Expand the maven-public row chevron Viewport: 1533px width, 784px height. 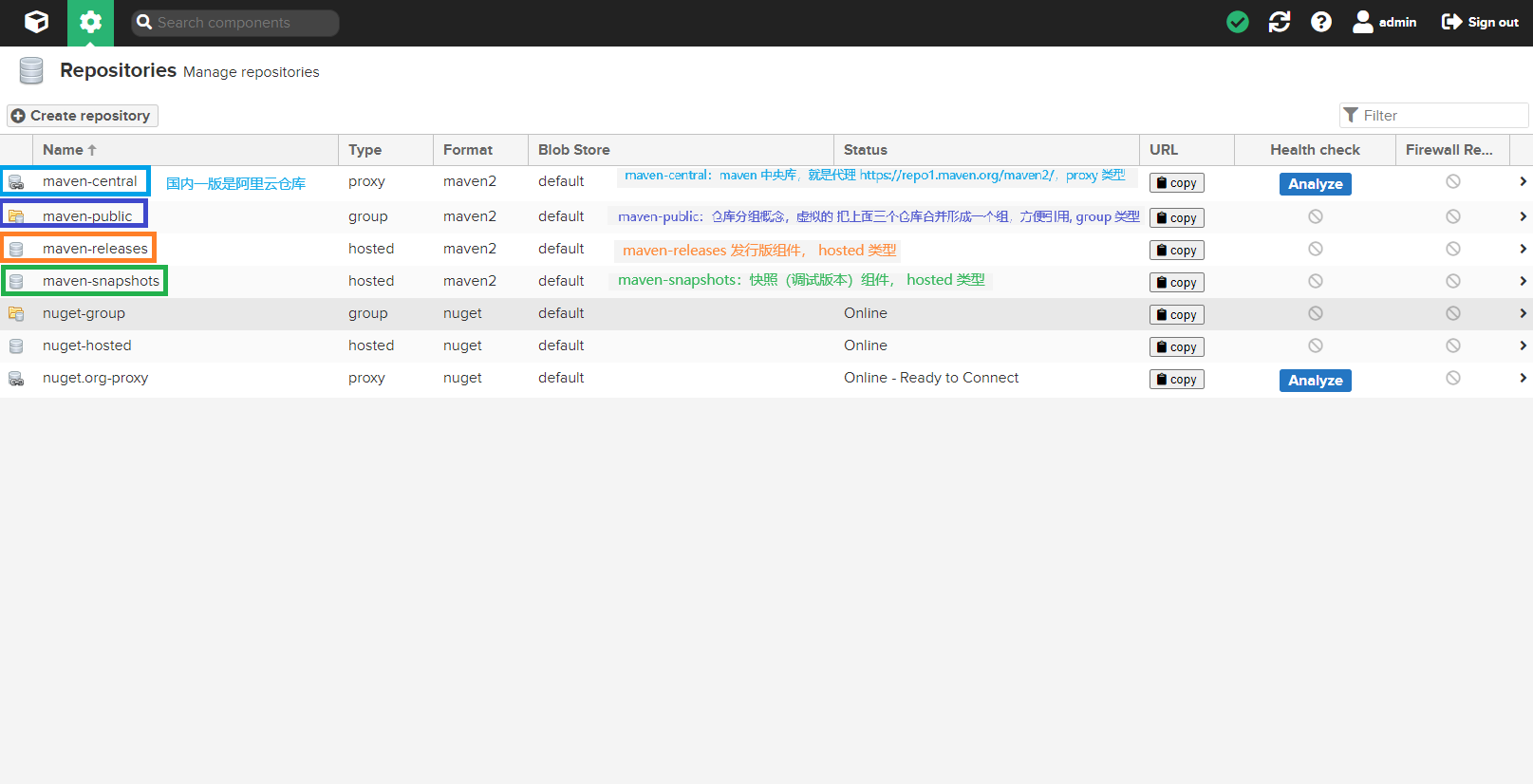pyautogui.click(x=1523, y=216)
